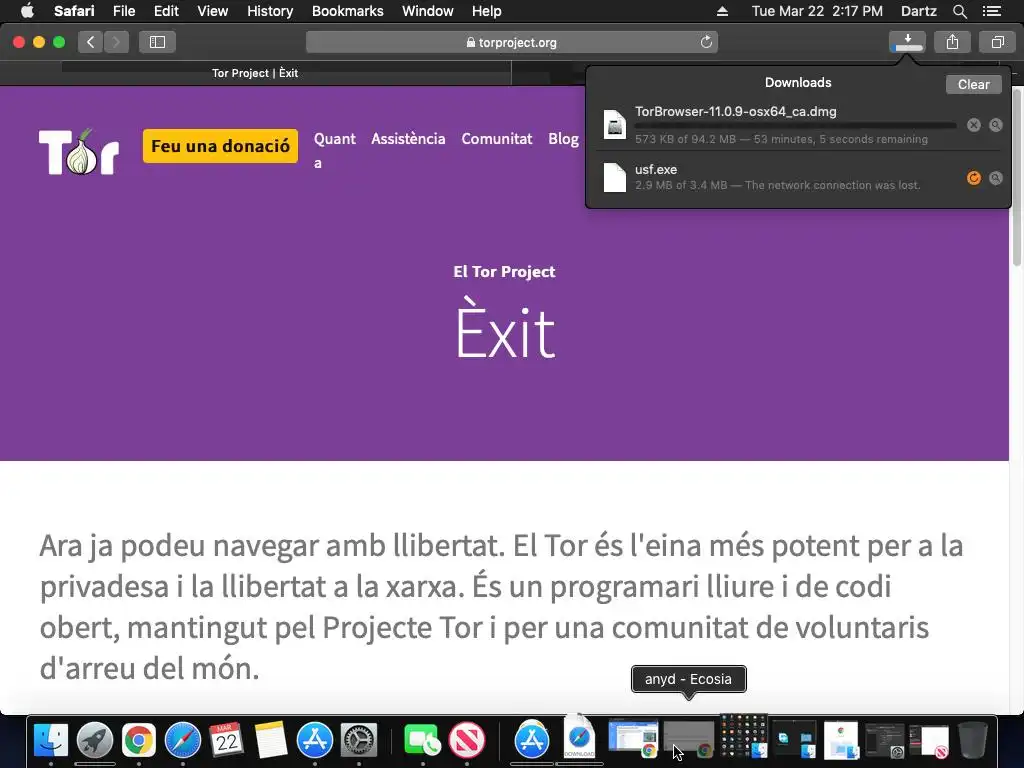Image resolution: width=1024 pixels, height=768 pixels.
Task: Resume the usf.exe download
Action: [974, 178]
